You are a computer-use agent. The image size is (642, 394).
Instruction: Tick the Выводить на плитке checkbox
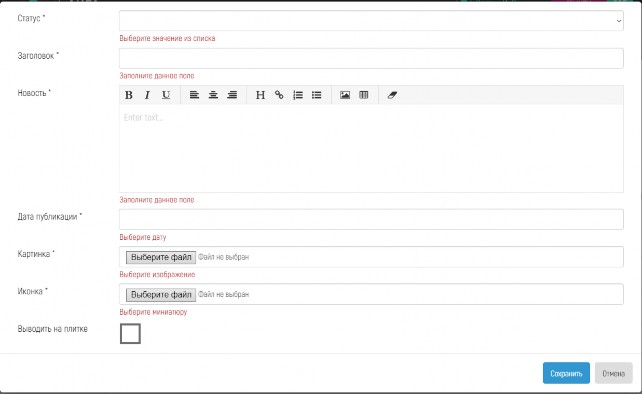pyautogui.click(x=130, y=333)
